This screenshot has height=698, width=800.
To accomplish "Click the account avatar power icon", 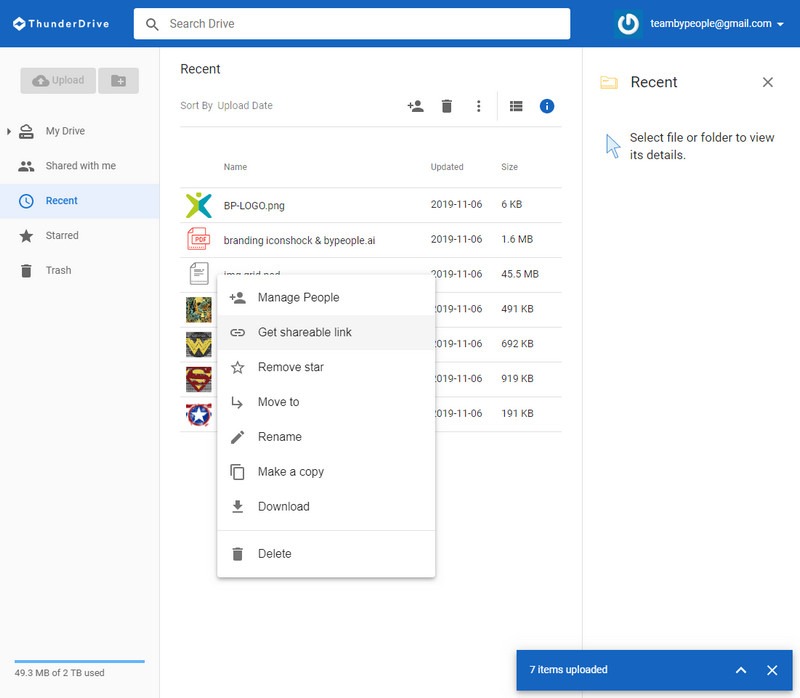I will tap(628, 24).
